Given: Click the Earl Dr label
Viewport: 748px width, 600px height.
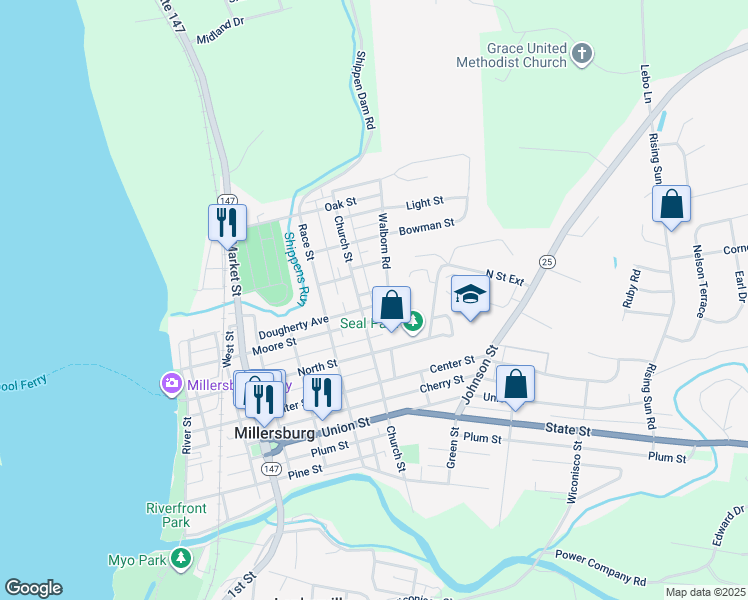Looking at the screenshot, I should (x=740, y=287).
